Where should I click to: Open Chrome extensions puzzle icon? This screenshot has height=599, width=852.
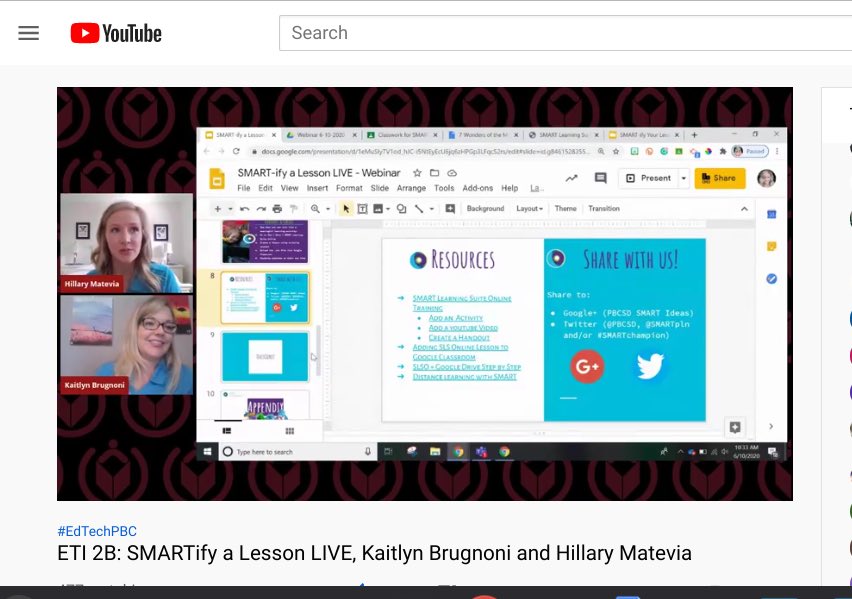click(x=722, y=152)
